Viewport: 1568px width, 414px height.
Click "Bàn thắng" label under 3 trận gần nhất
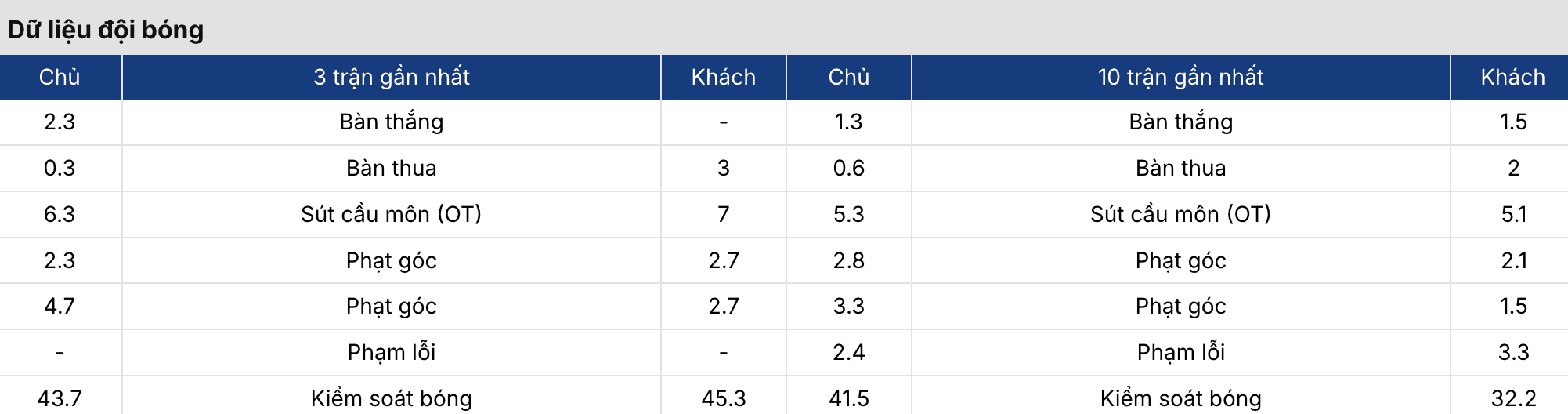click(392, 122)
